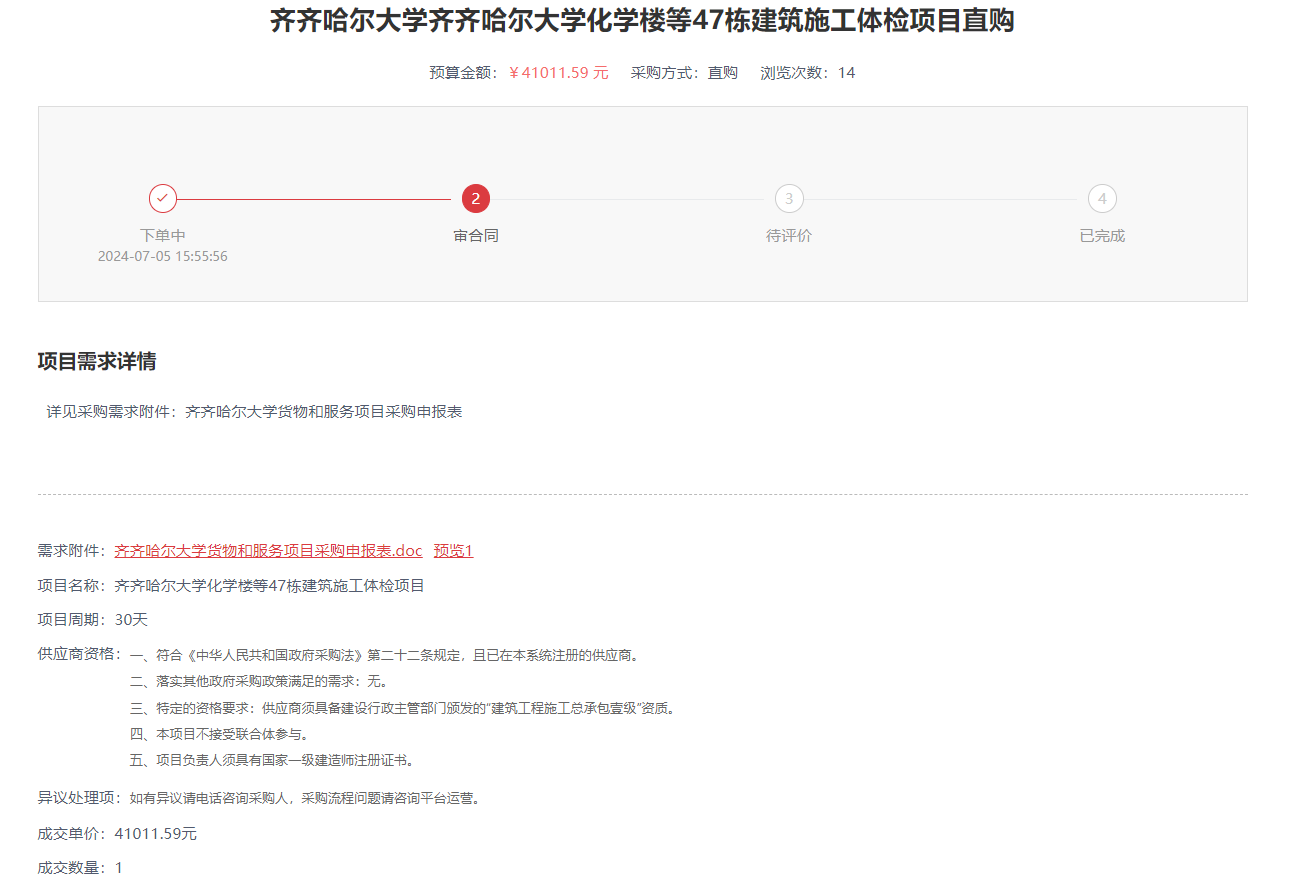Click the 浏览次数 view count text
This screenshot has height=884, width=1301.
(x=807, y=73)
